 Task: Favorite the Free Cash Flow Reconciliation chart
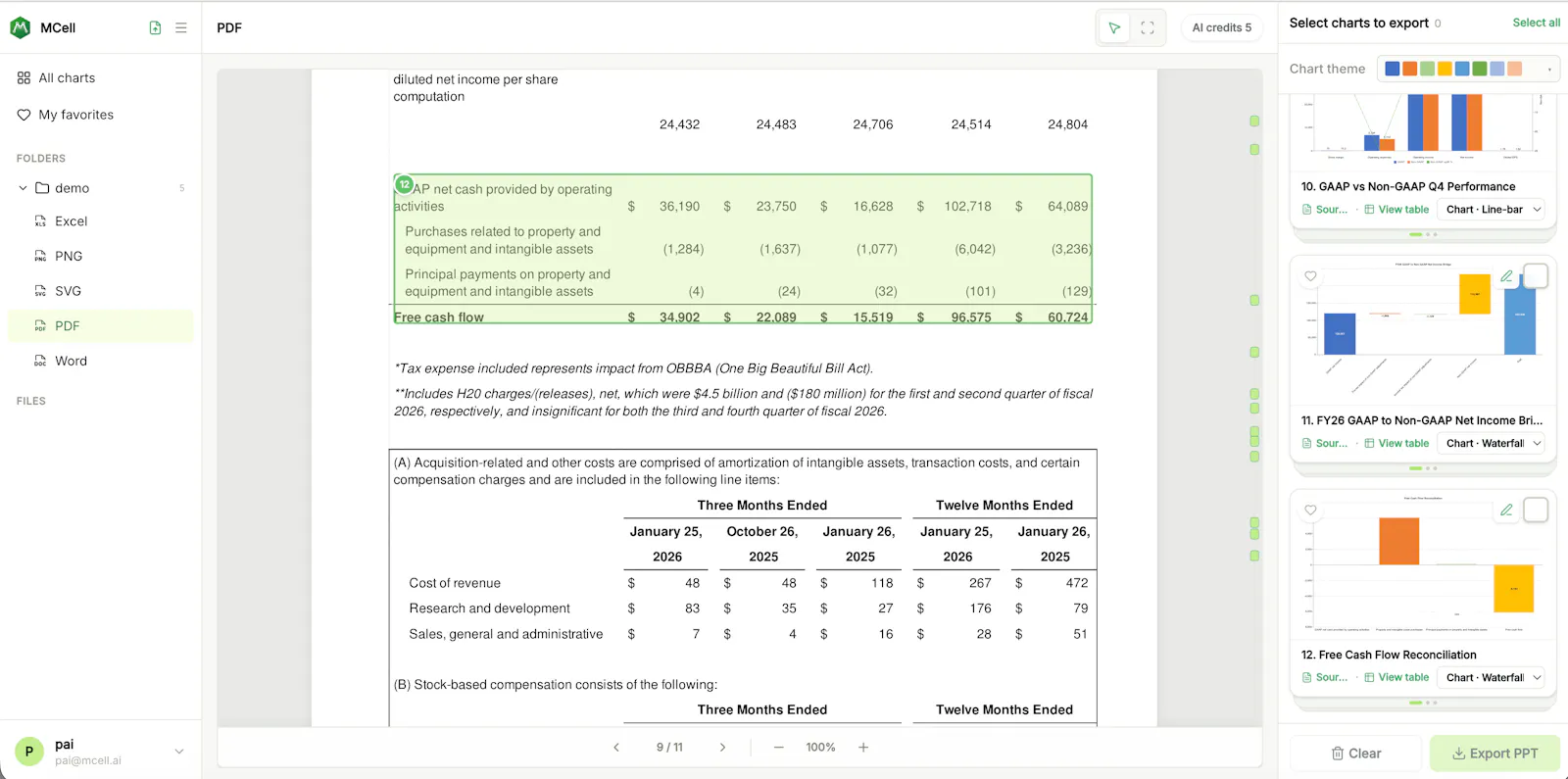click(x=1310, y=511)
